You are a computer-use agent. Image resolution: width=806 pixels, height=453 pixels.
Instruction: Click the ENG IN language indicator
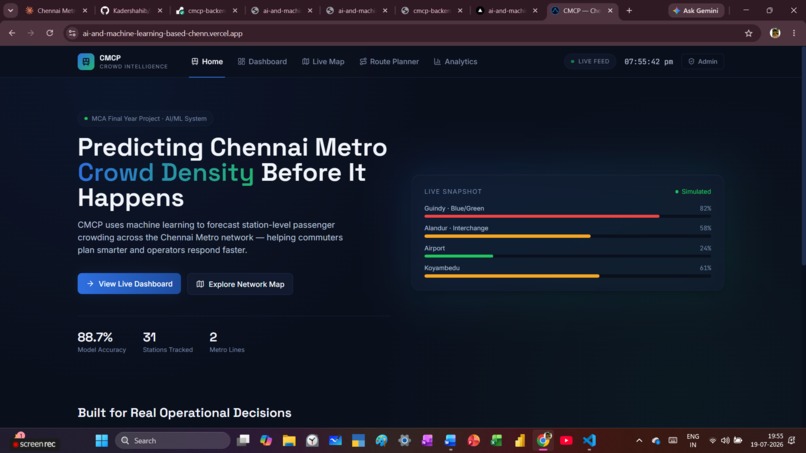coord(692,441)
